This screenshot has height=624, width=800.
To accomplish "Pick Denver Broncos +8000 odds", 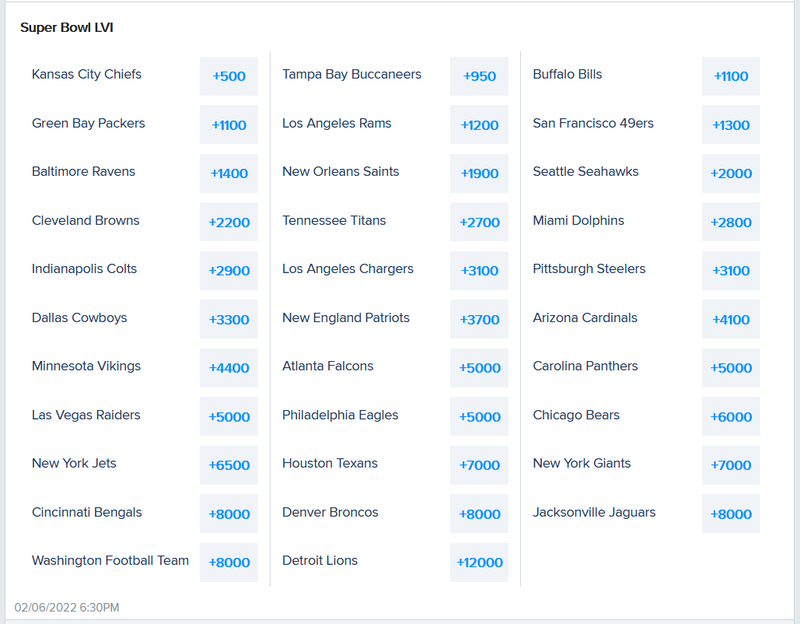I will point(479,514).
